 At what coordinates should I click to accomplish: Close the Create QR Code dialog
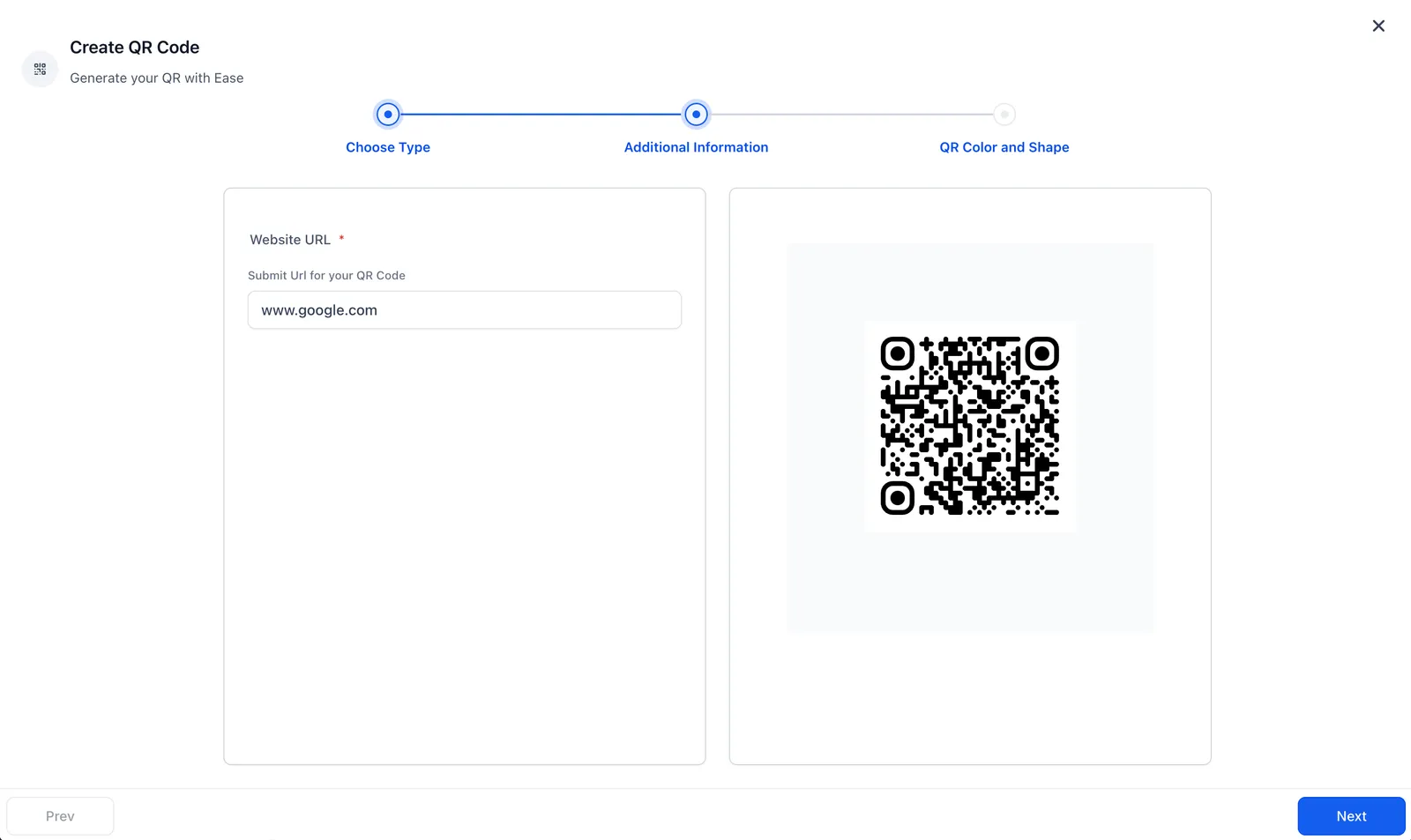click(1378, 26)
